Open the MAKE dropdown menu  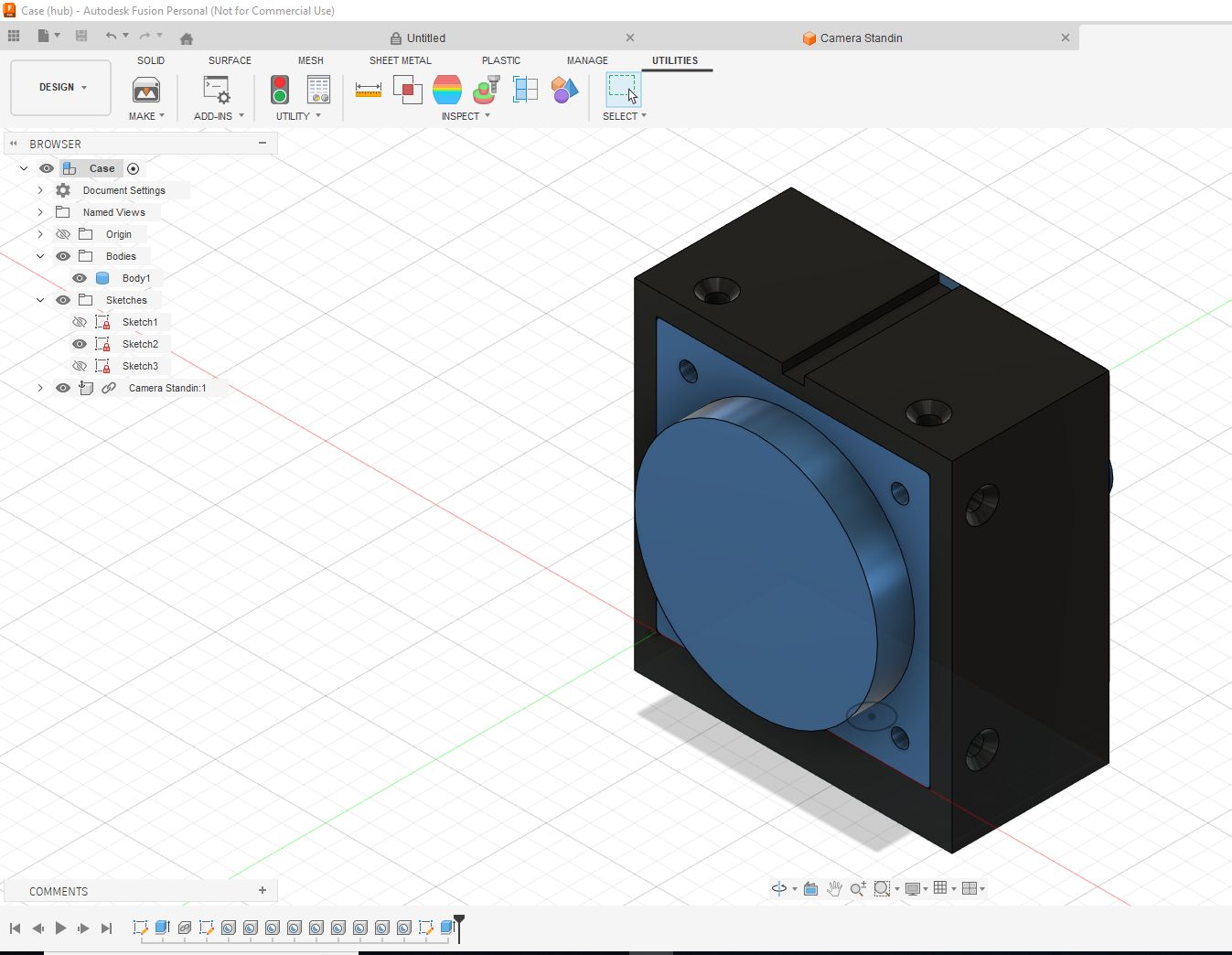146,116
